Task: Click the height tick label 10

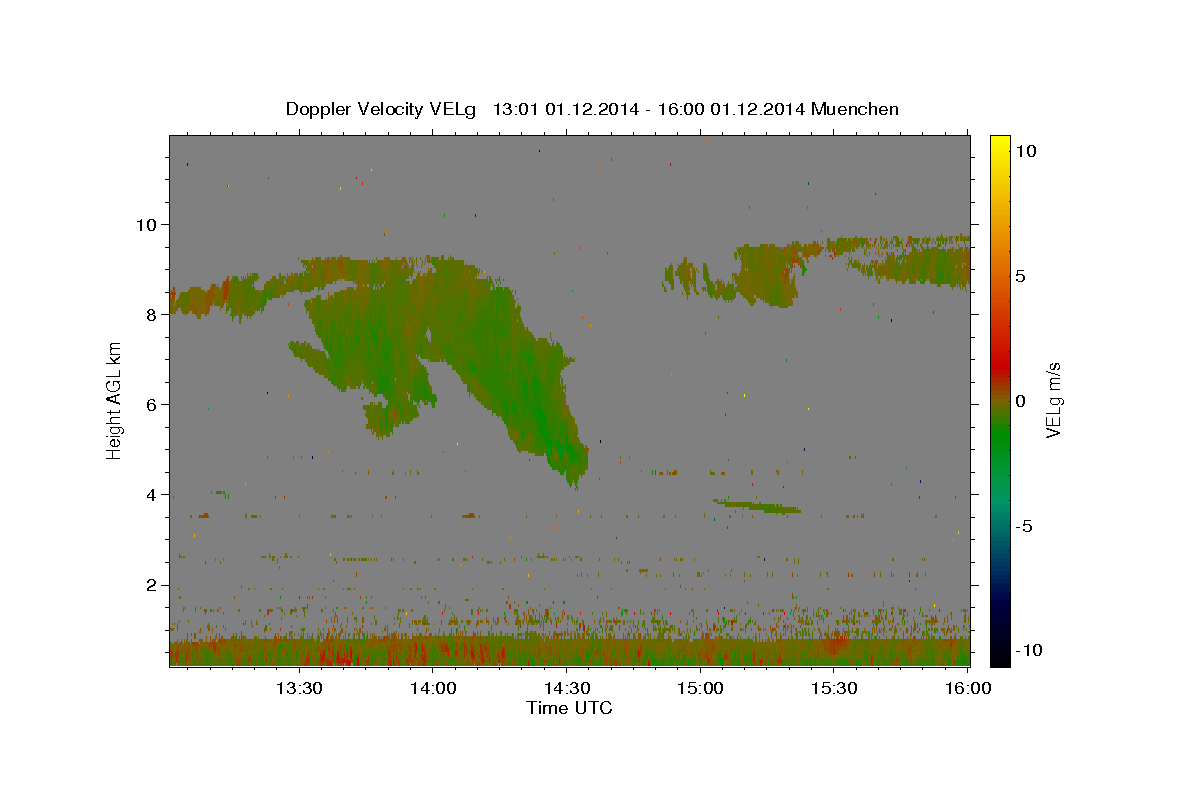Action: [x=149, y=224]
